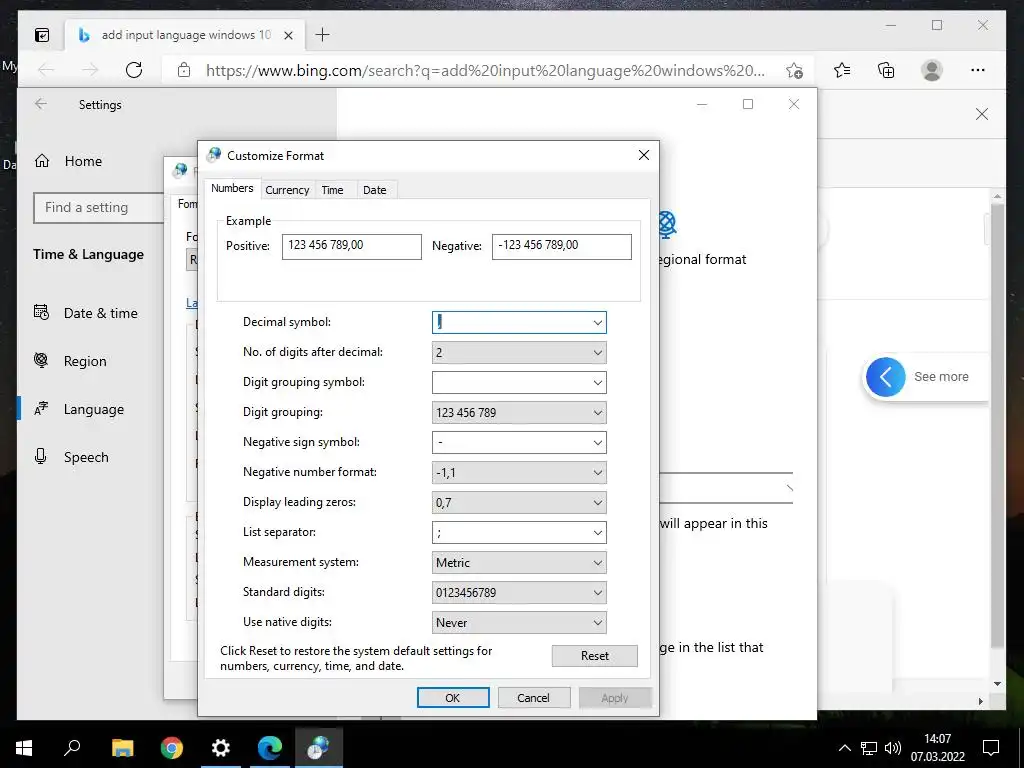This screenshot has height=768, width=1024.
Task: Open the Windows Start menu
Action: [x=24, y=748]
